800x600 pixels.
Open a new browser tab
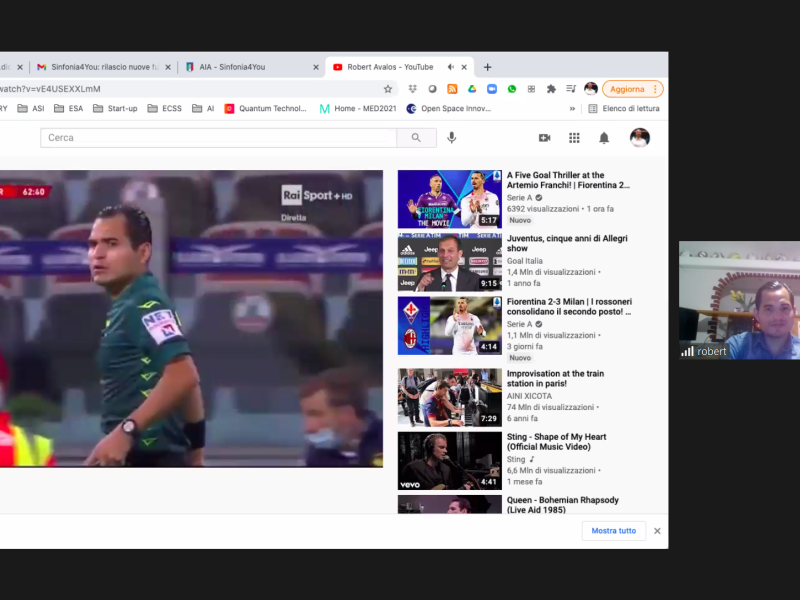(x=487, y=67)
